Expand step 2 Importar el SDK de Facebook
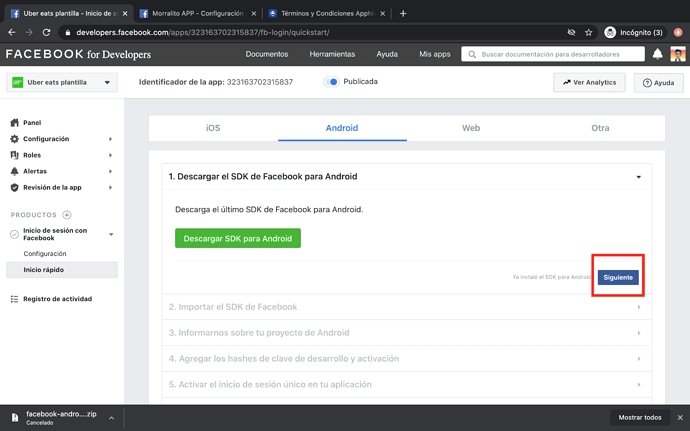The width and height of the screenshot is (690, 431). click(x=407, y=306)
